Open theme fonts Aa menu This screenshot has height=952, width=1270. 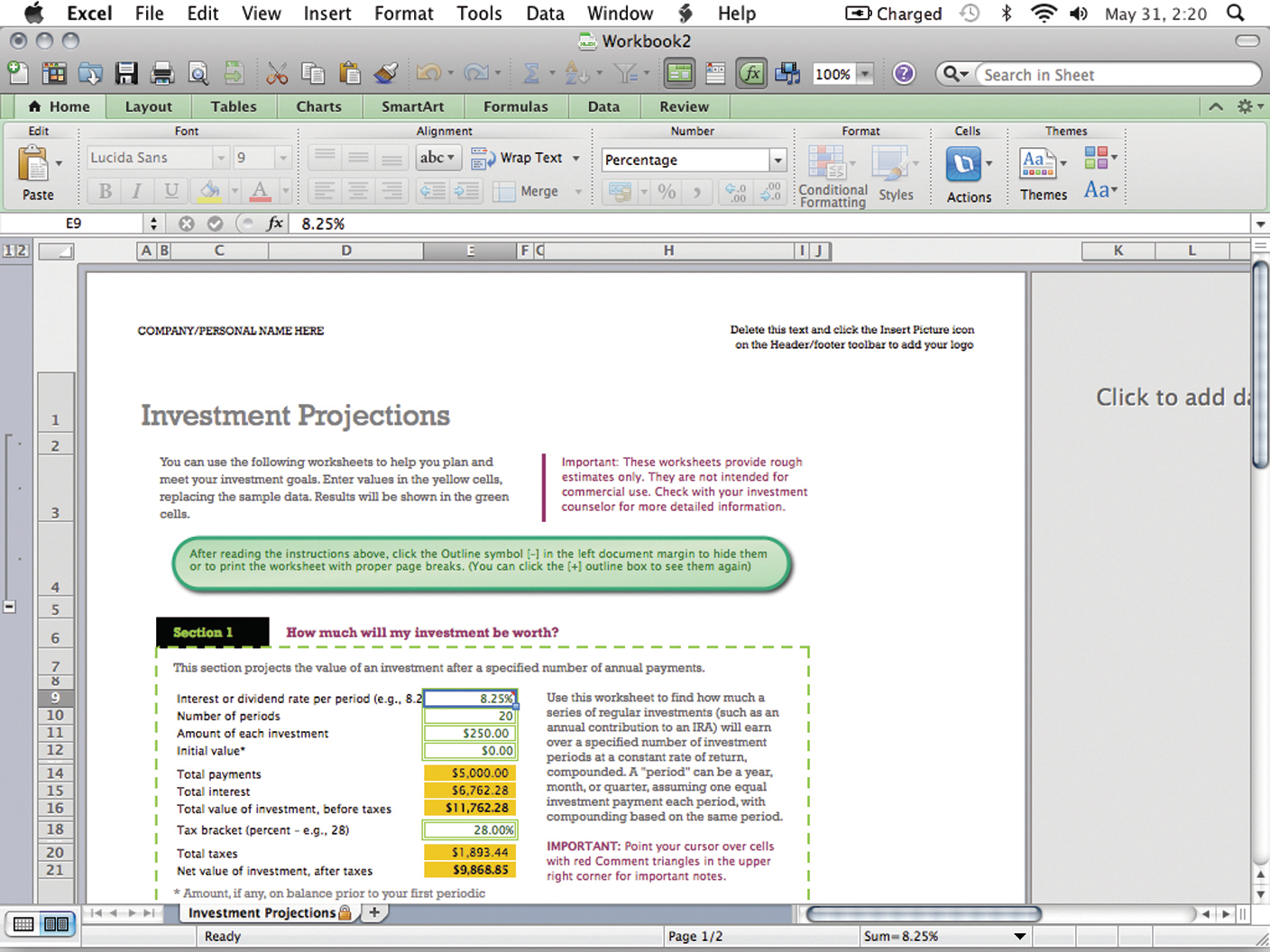tap(1100, 190)
